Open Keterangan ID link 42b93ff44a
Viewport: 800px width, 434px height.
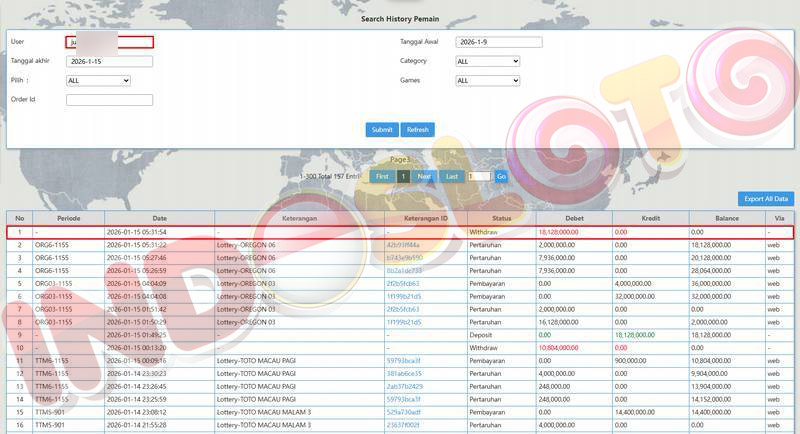(x=403, y=244)
